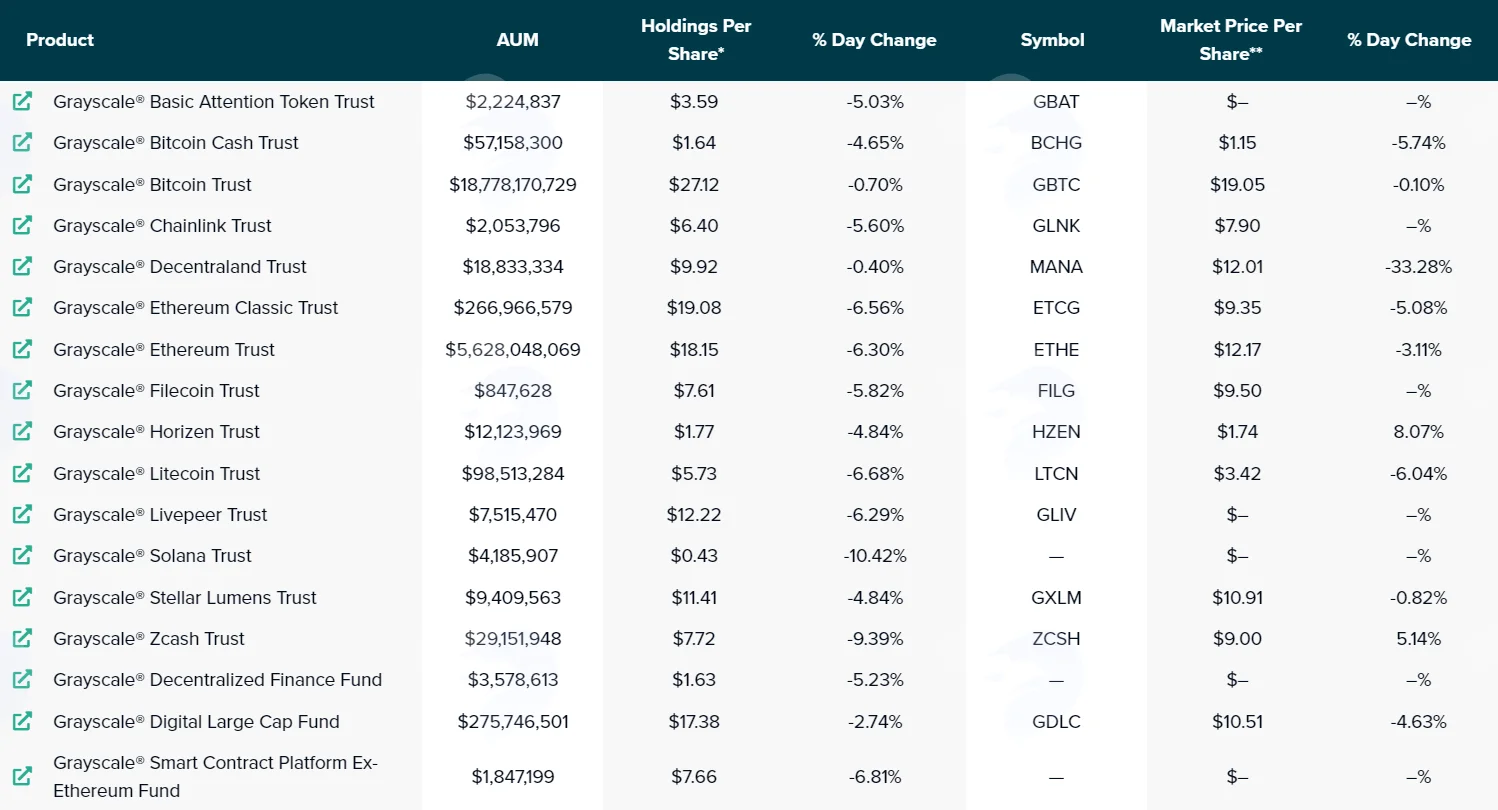This screenshot has width=1498, height=810.
Task: Open the Grayscale Bitcoin Trust link icon
Action: tap(22, 184)
